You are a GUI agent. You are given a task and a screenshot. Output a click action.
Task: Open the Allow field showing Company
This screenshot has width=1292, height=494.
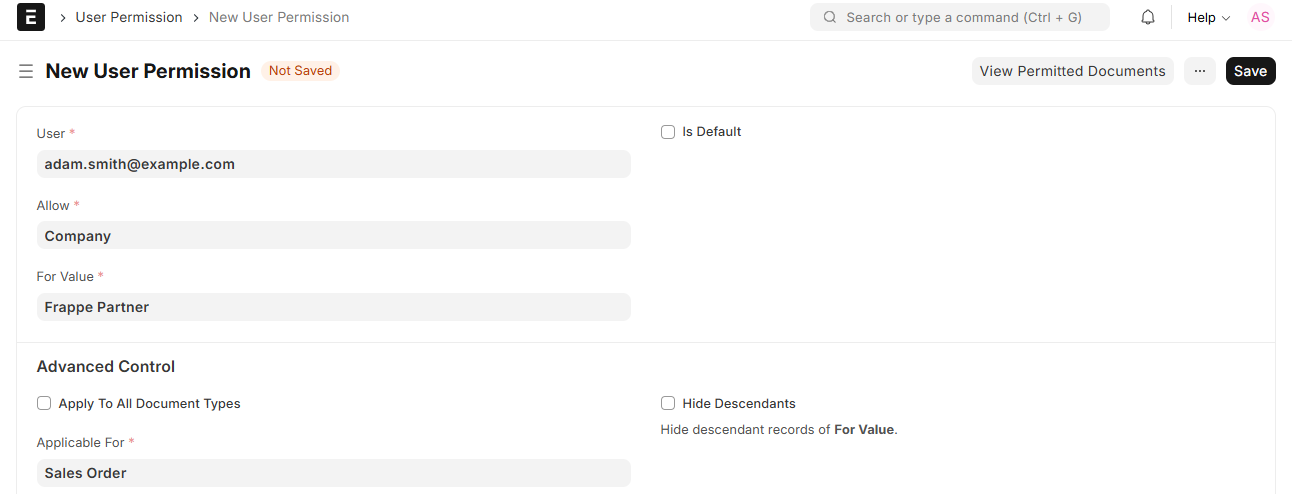point(333,235)
